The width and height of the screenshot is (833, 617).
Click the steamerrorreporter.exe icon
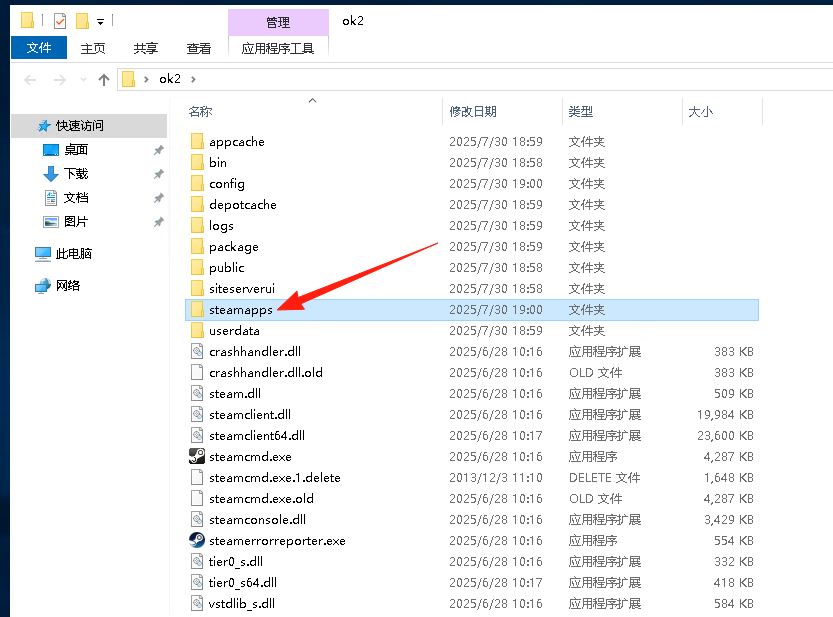[197, 540]
